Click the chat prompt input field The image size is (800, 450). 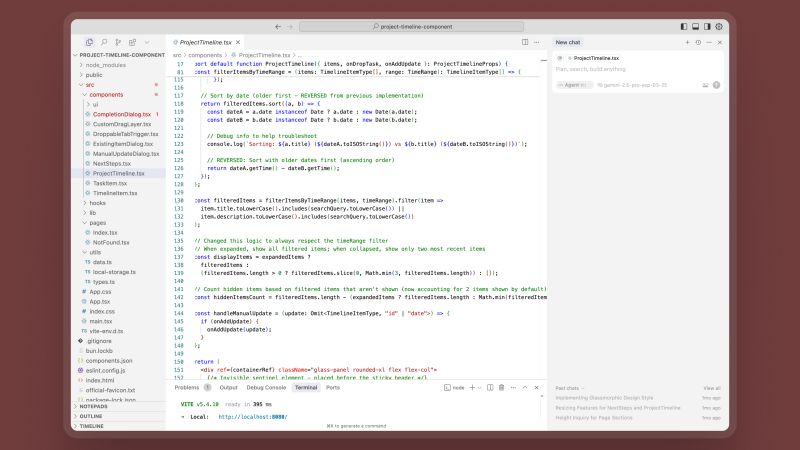638,69
